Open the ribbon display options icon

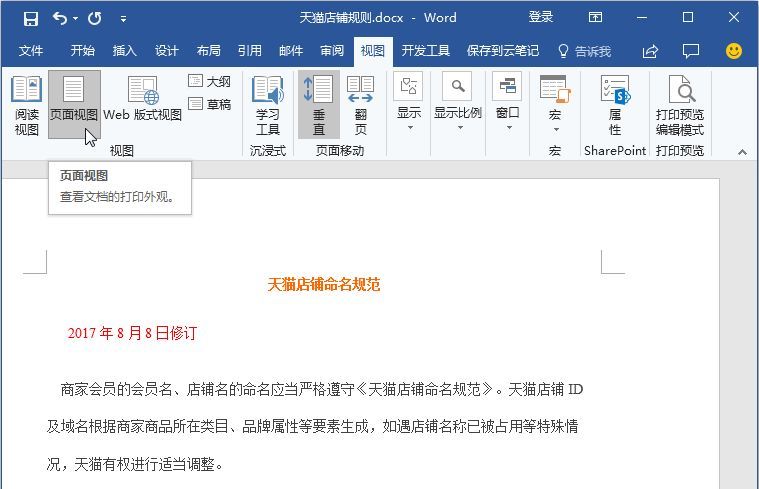click(595, 17)
